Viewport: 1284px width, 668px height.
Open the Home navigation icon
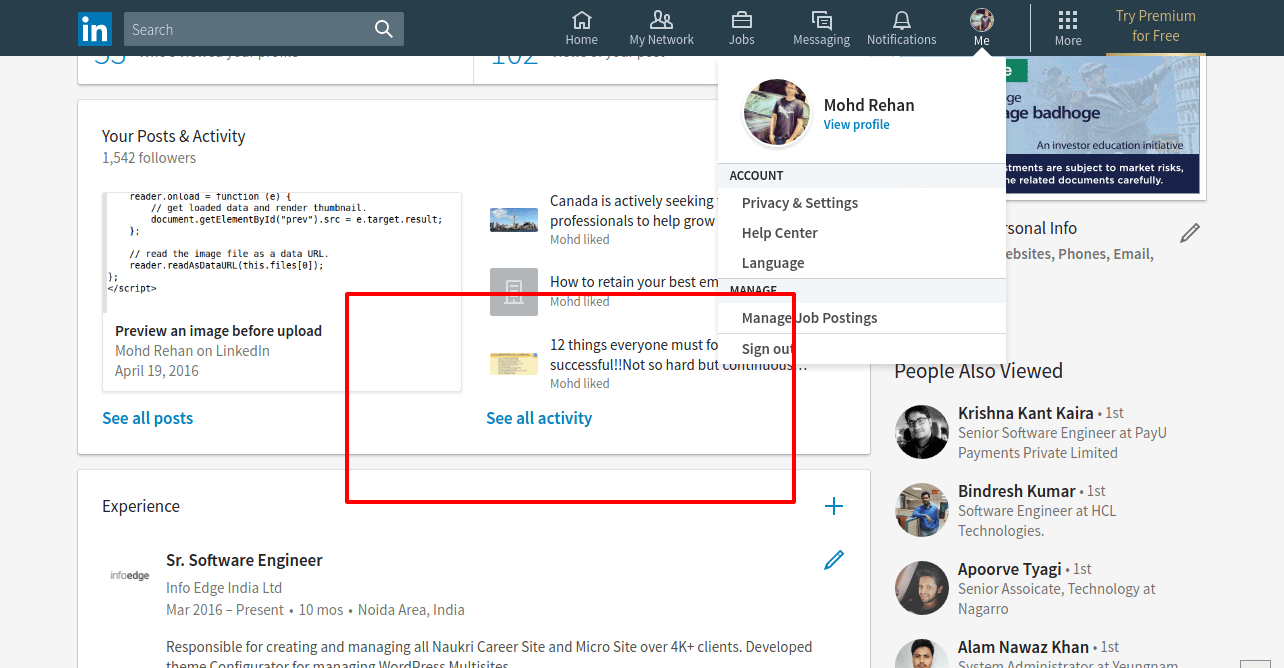pos(581,28)
